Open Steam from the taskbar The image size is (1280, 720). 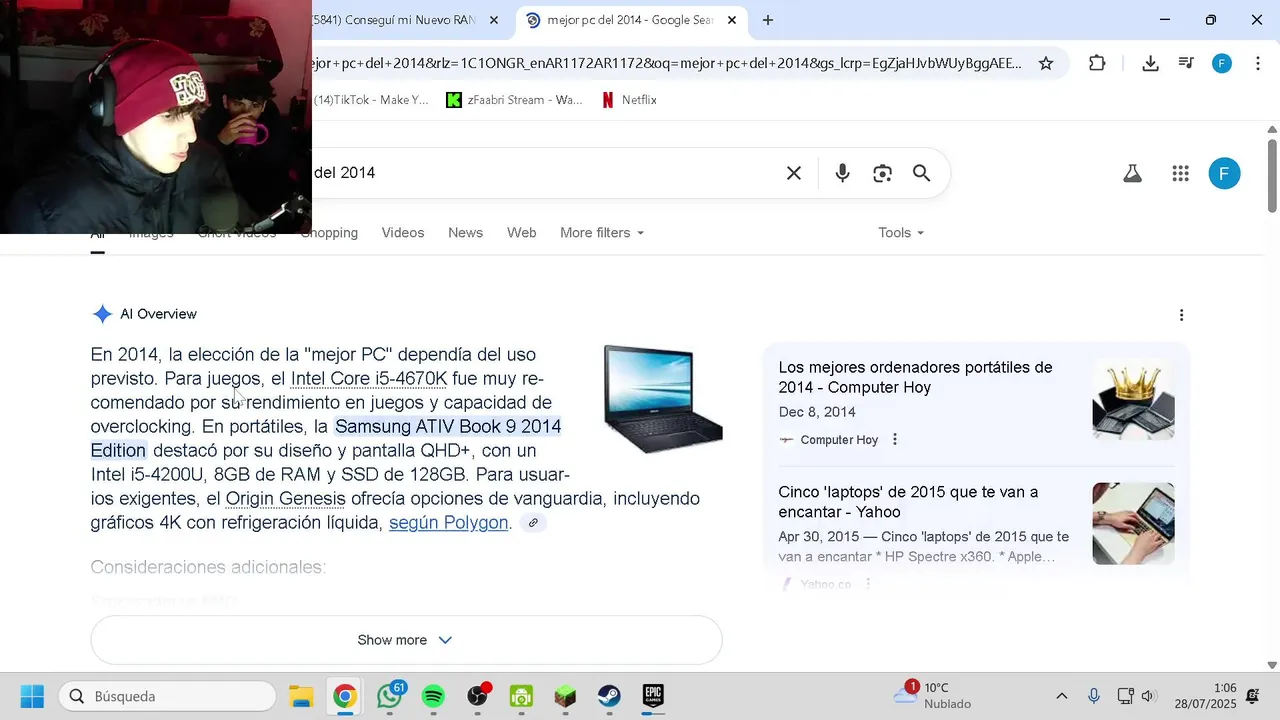609,696
